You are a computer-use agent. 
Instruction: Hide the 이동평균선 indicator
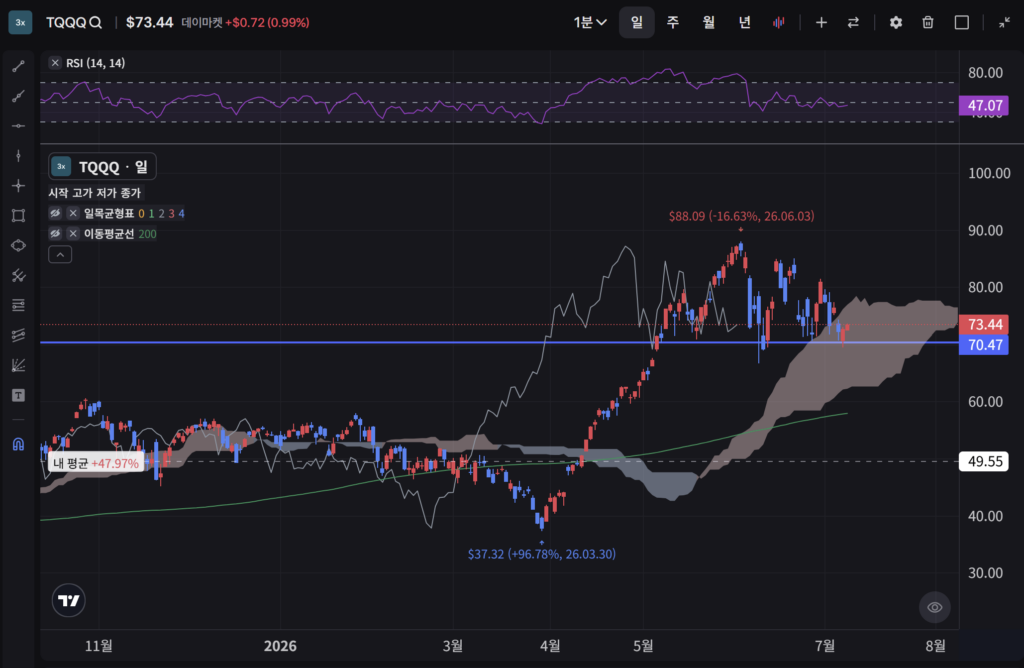click(x=56, y=233)
